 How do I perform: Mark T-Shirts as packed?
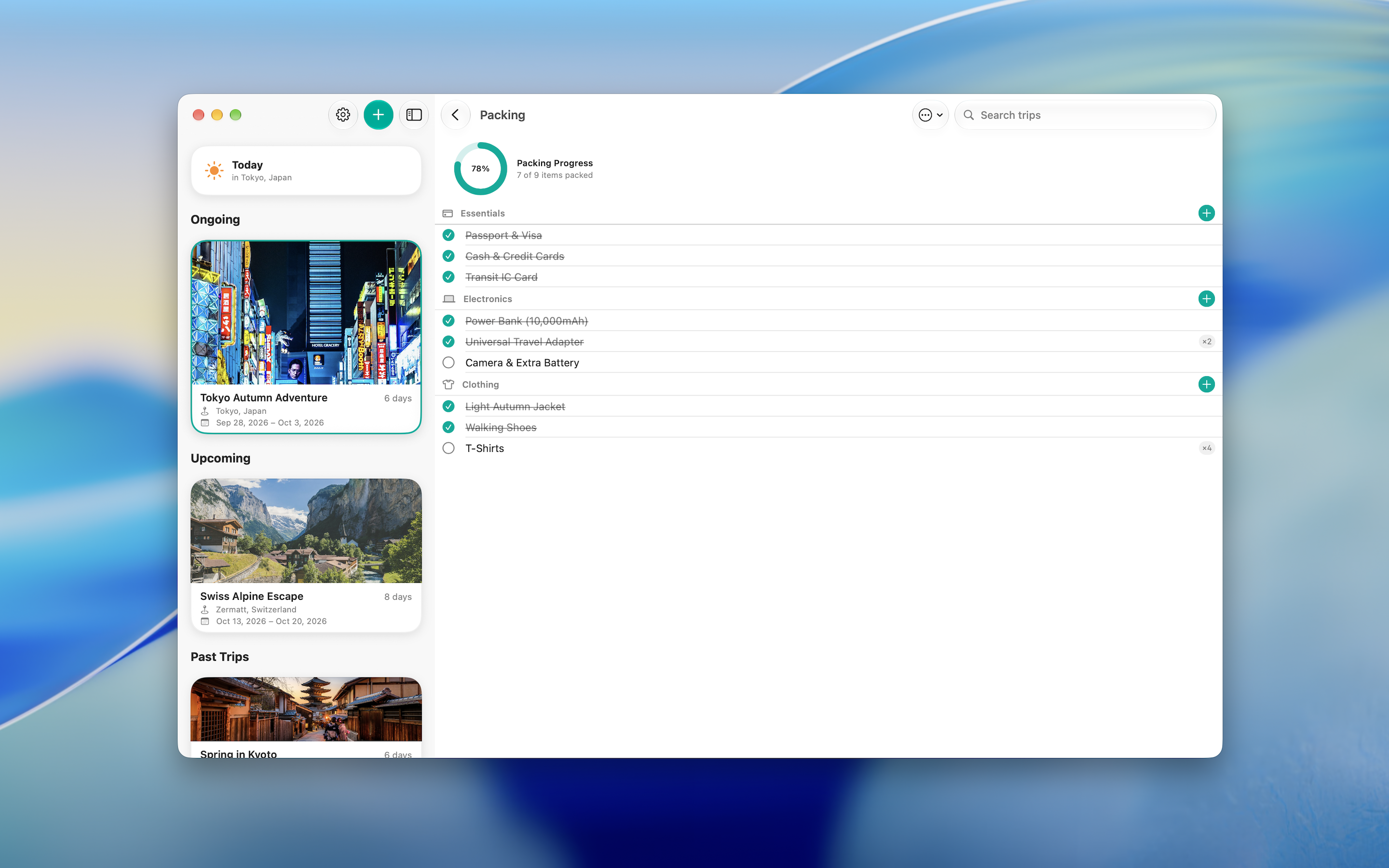449,448
